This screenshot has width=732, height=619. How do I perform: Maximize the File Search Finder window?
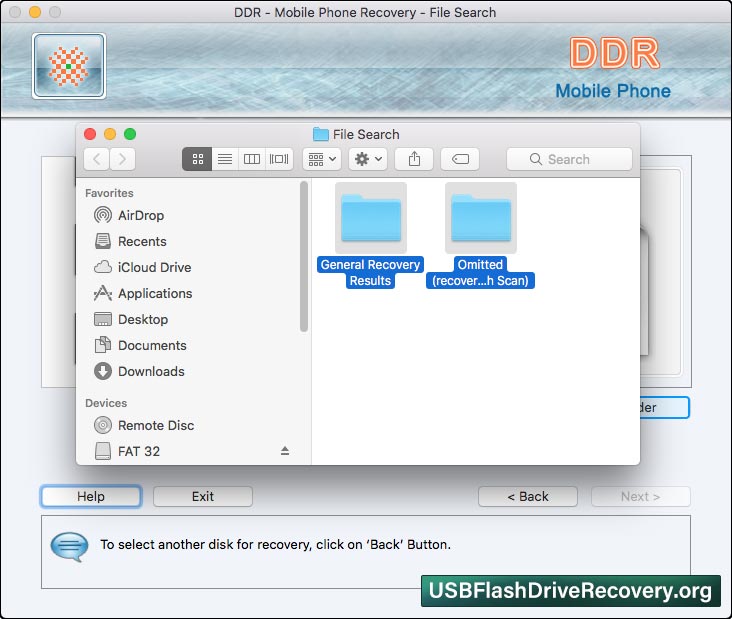tap(130, 134)
